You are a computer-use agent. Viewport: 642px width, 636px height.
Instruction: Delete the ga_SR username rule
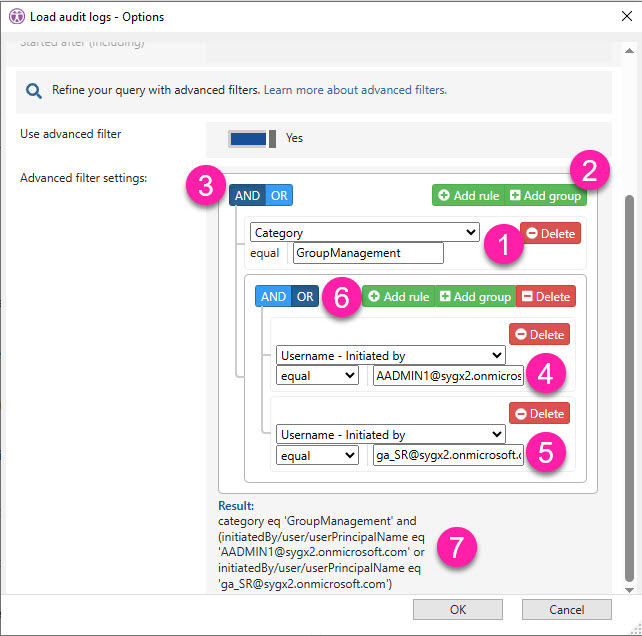[539, 413]
